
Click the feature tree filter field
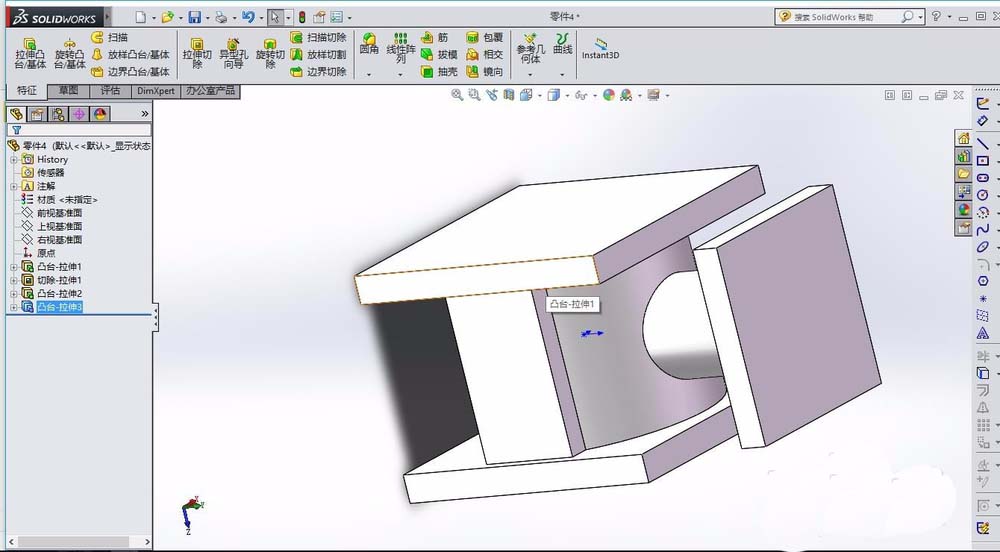(79, 130)
